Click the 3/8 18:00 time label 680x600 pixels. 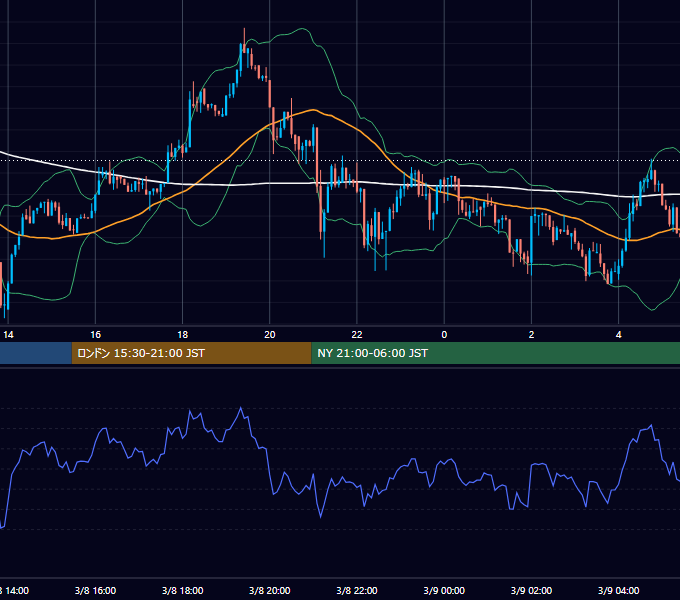pyautogui.click(x=183, y=590)
